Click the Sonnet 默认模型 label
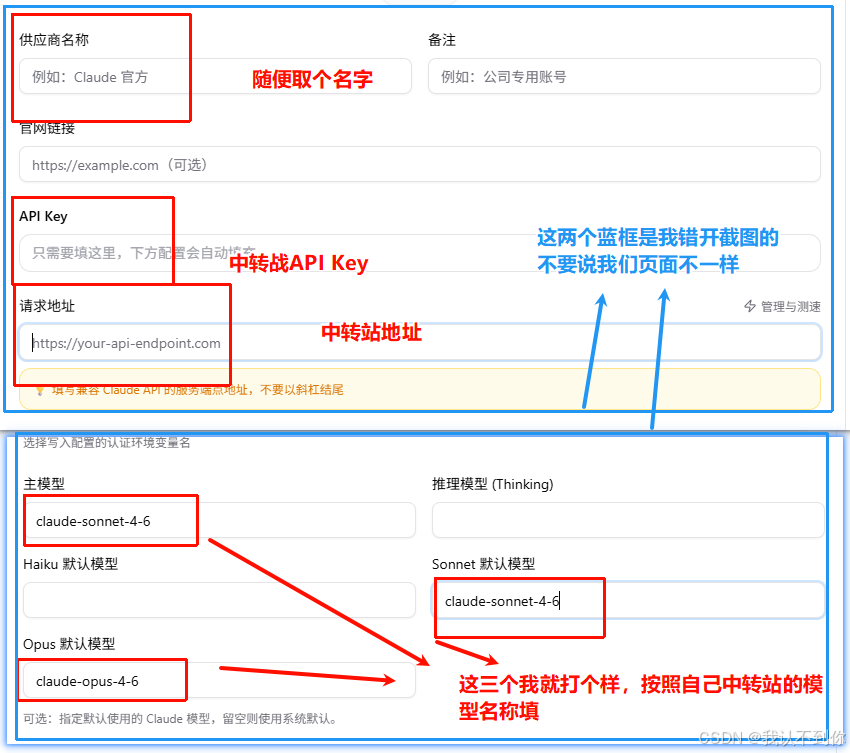The image size is (850, 753). pyautogui.click(x=484, y=564)
